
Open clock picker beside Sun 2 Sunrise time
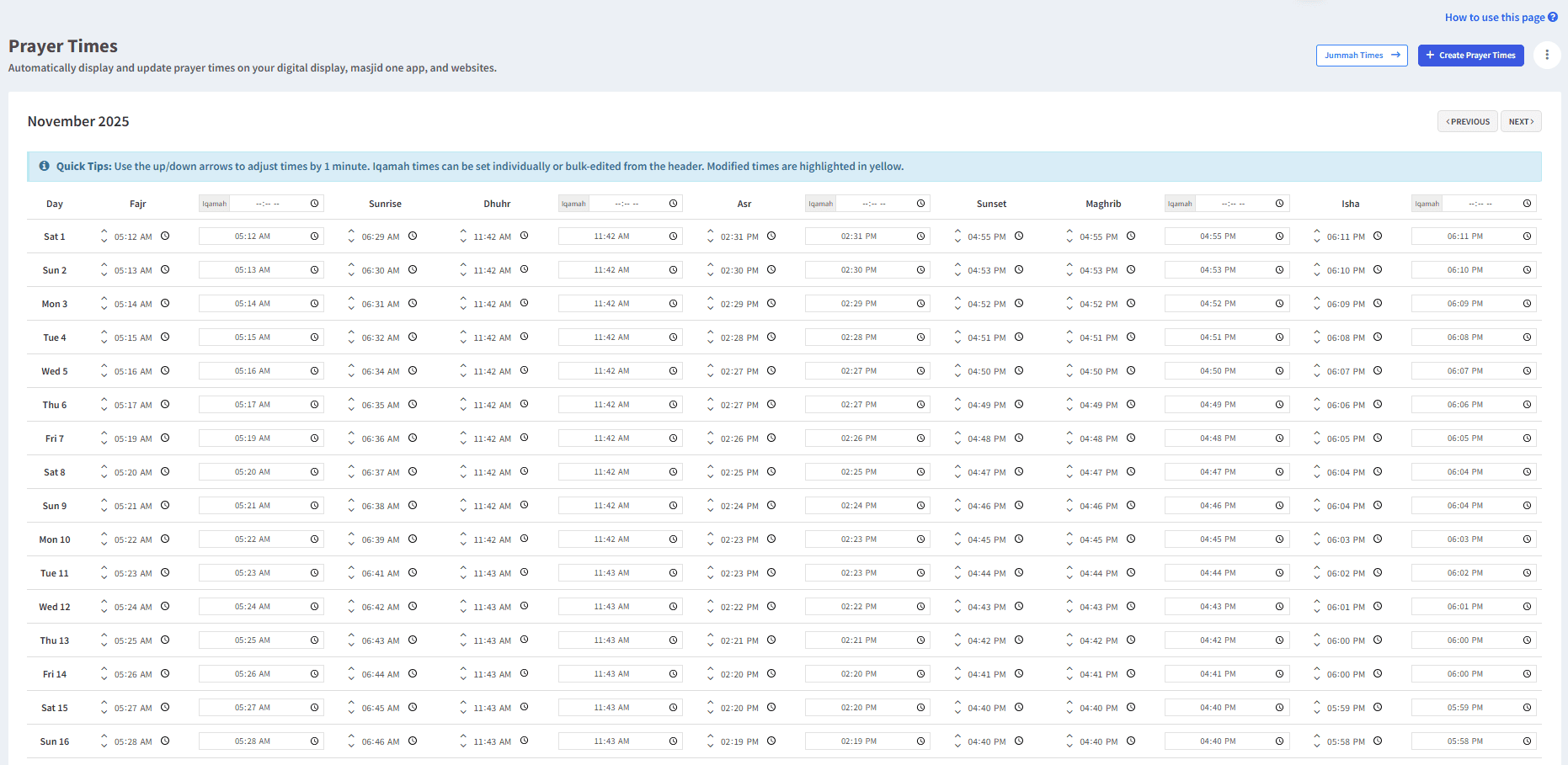click(x=413, y=269)
